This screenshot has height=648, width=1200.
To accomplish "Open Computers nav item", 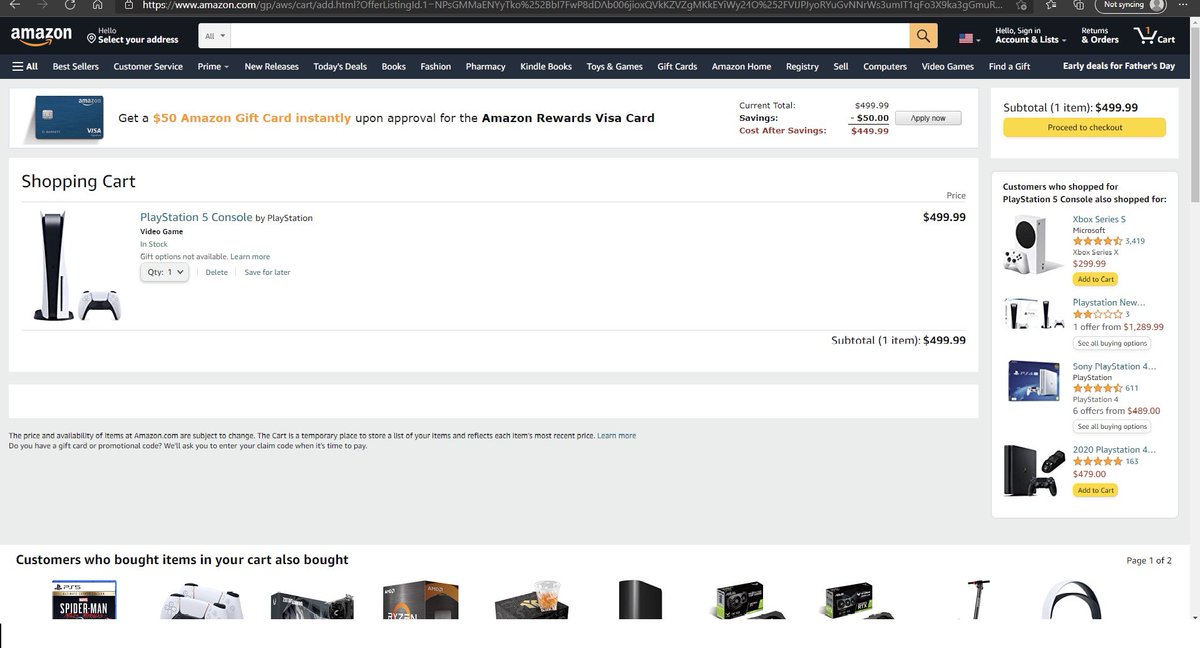I will click(885, 67).
